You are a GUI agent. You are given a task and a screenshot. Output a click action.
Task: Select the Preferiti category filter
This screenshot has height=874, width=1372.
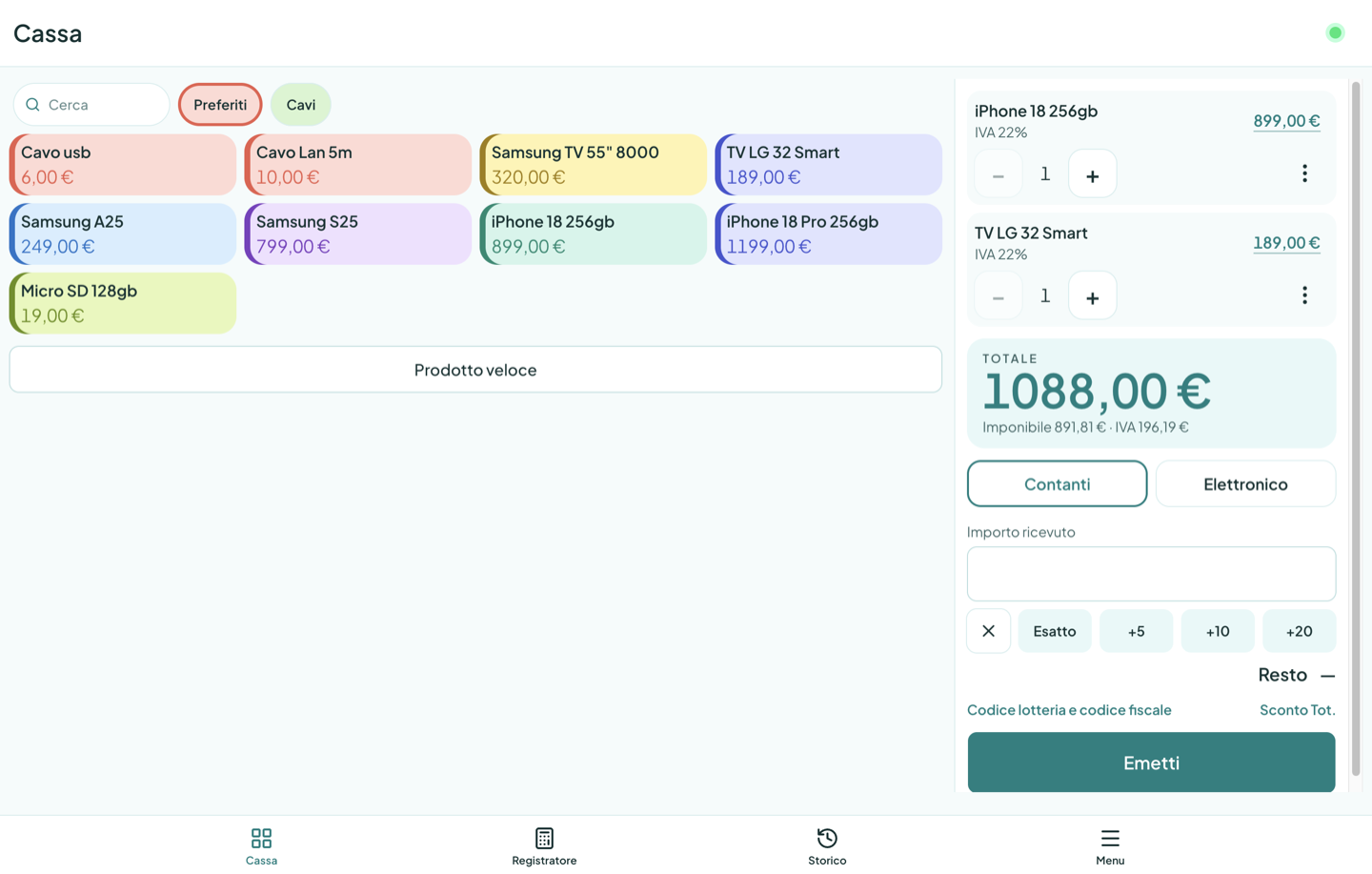(x=220, y=105)
